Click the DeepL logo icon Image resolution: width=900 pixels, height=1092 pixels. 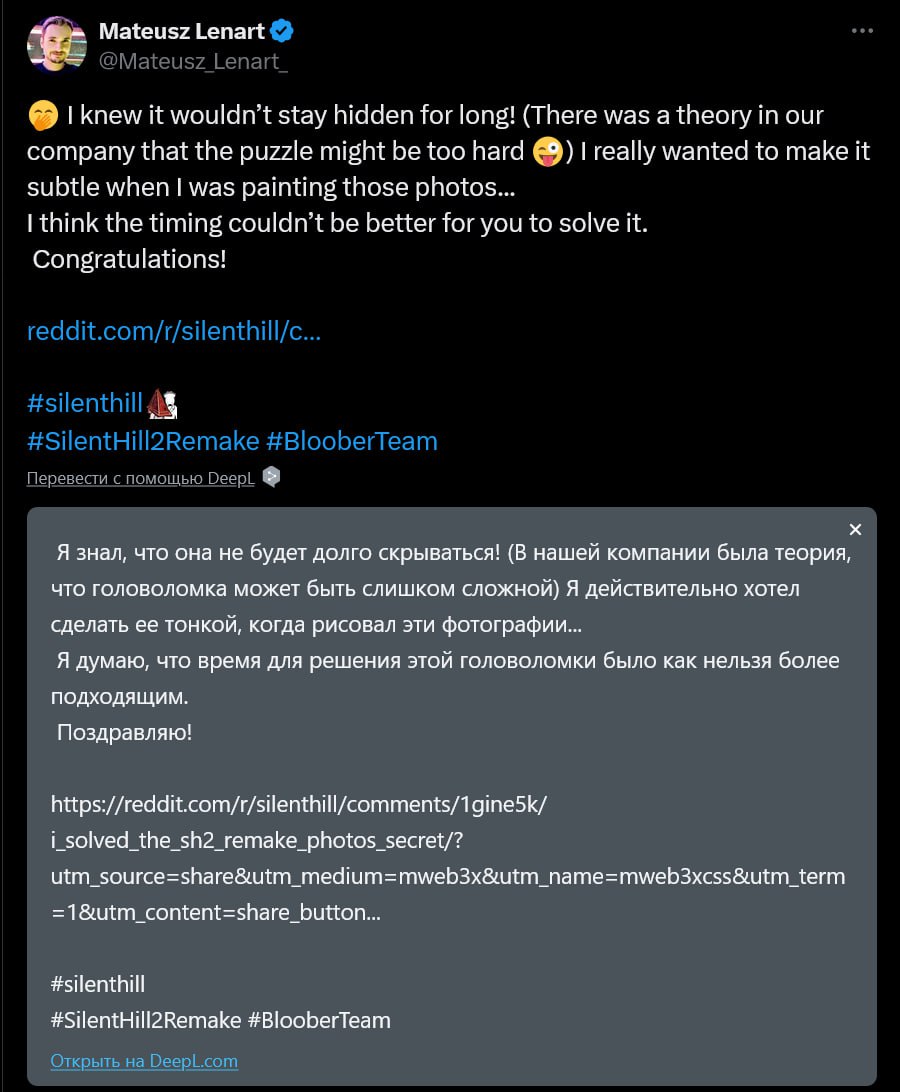click(x=271, y=478)
